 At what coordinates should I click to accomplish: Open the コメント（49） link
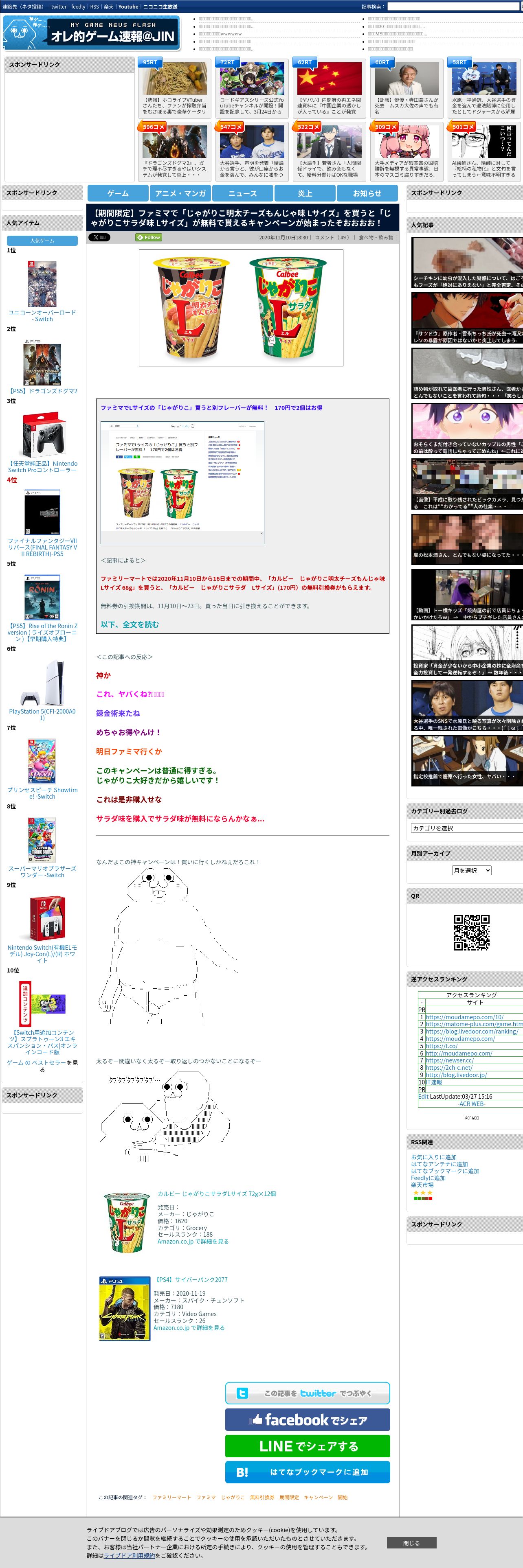coord(332,237)
